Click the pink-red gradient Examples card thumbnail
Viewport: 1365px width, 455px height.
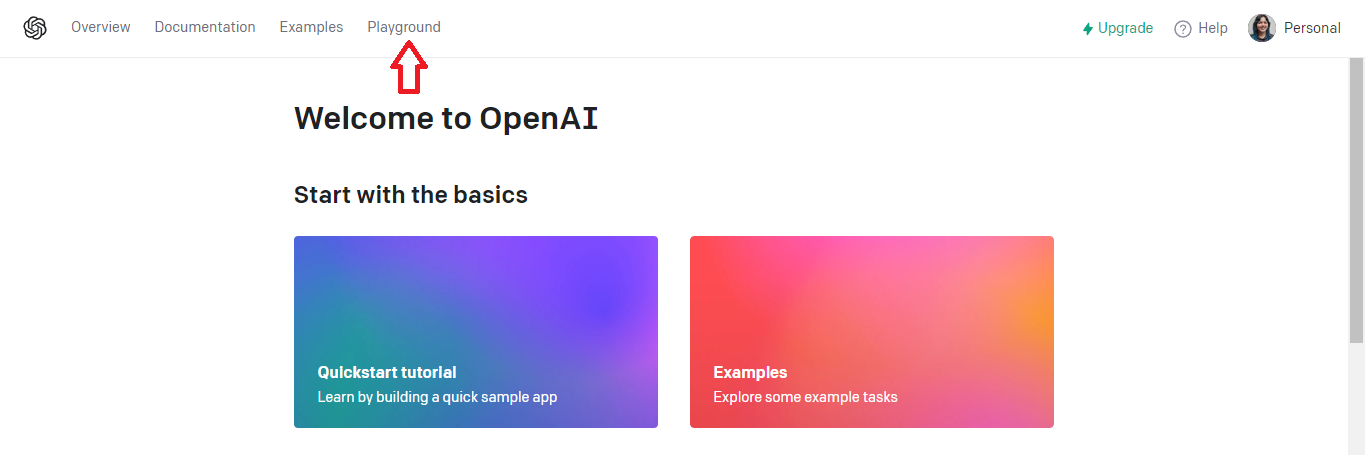(x=872, y=332)
